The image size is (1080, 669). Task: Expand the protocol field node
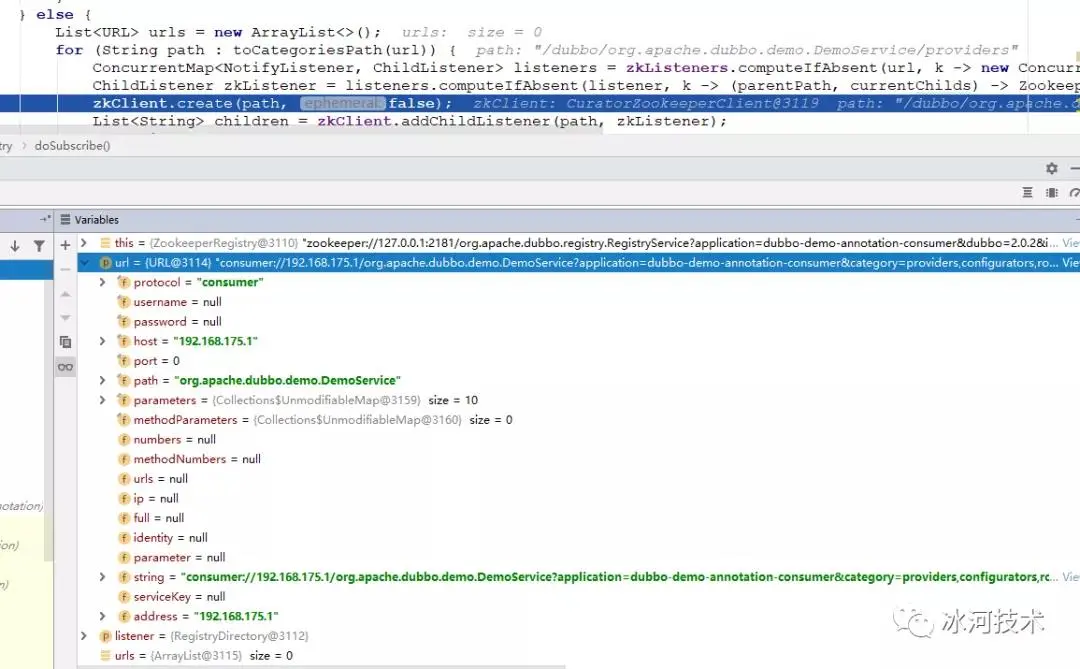[x=102, y=282]
